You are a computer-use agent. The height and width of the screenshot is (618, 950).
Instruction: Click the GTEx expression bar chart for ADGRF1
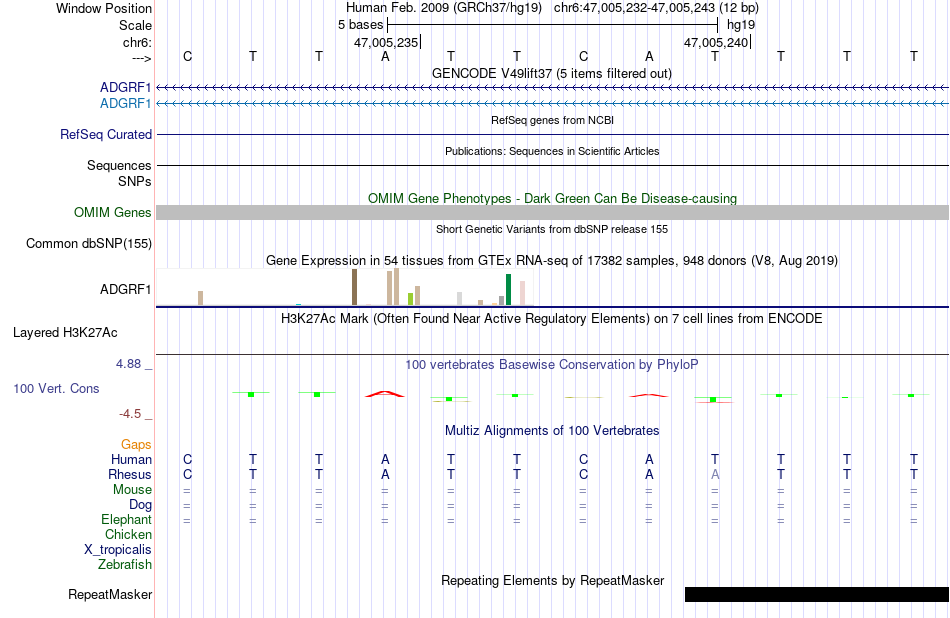pyautogui.click(x=345, y=287)
